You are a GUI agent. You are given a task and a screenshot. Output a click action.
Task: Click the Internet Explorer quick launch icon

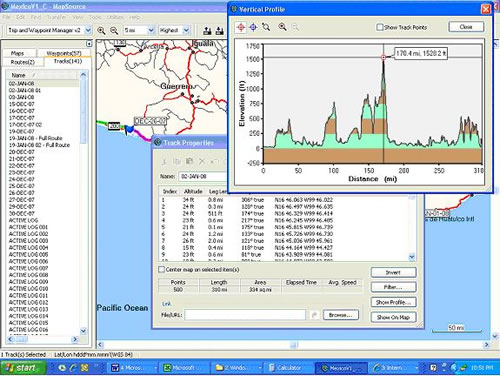pyautogui.click(x=73, y=368)
